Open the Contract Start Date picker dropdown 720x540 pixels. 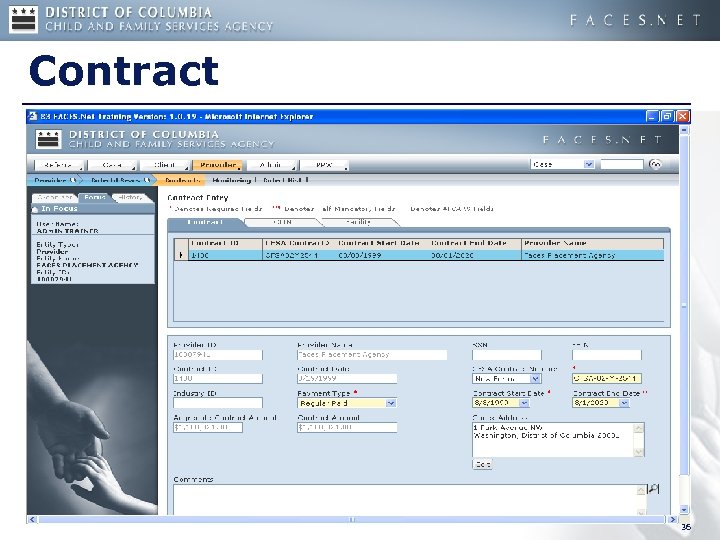coord(524,403)
